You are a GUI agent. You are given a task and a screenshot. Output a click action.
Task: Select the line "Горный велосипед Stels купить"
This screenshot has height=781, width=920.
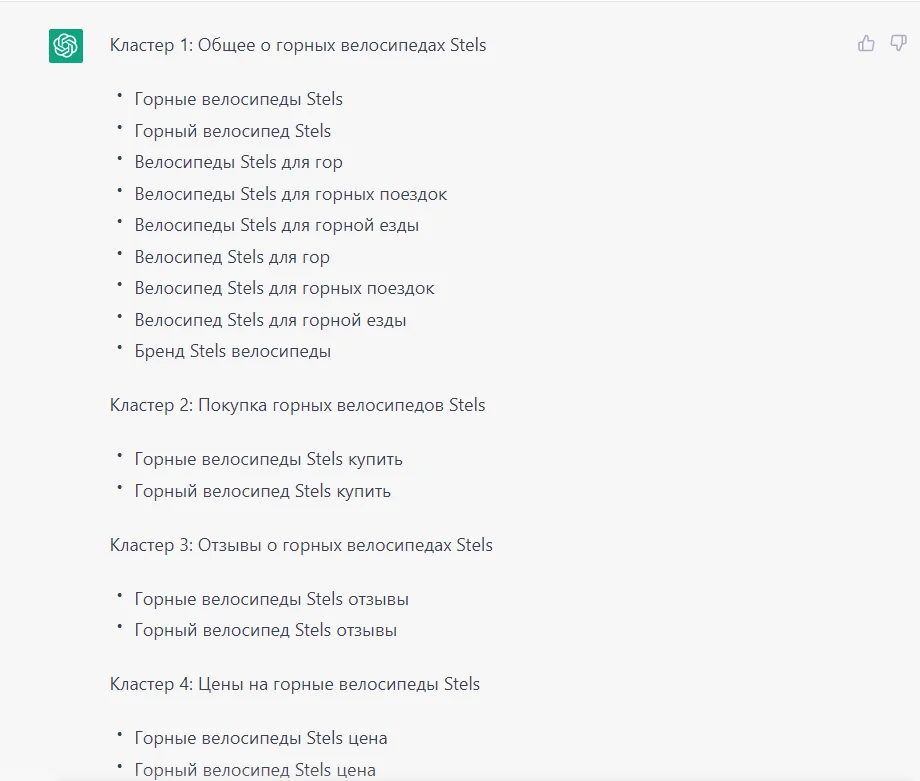click(x=262, y=491)
